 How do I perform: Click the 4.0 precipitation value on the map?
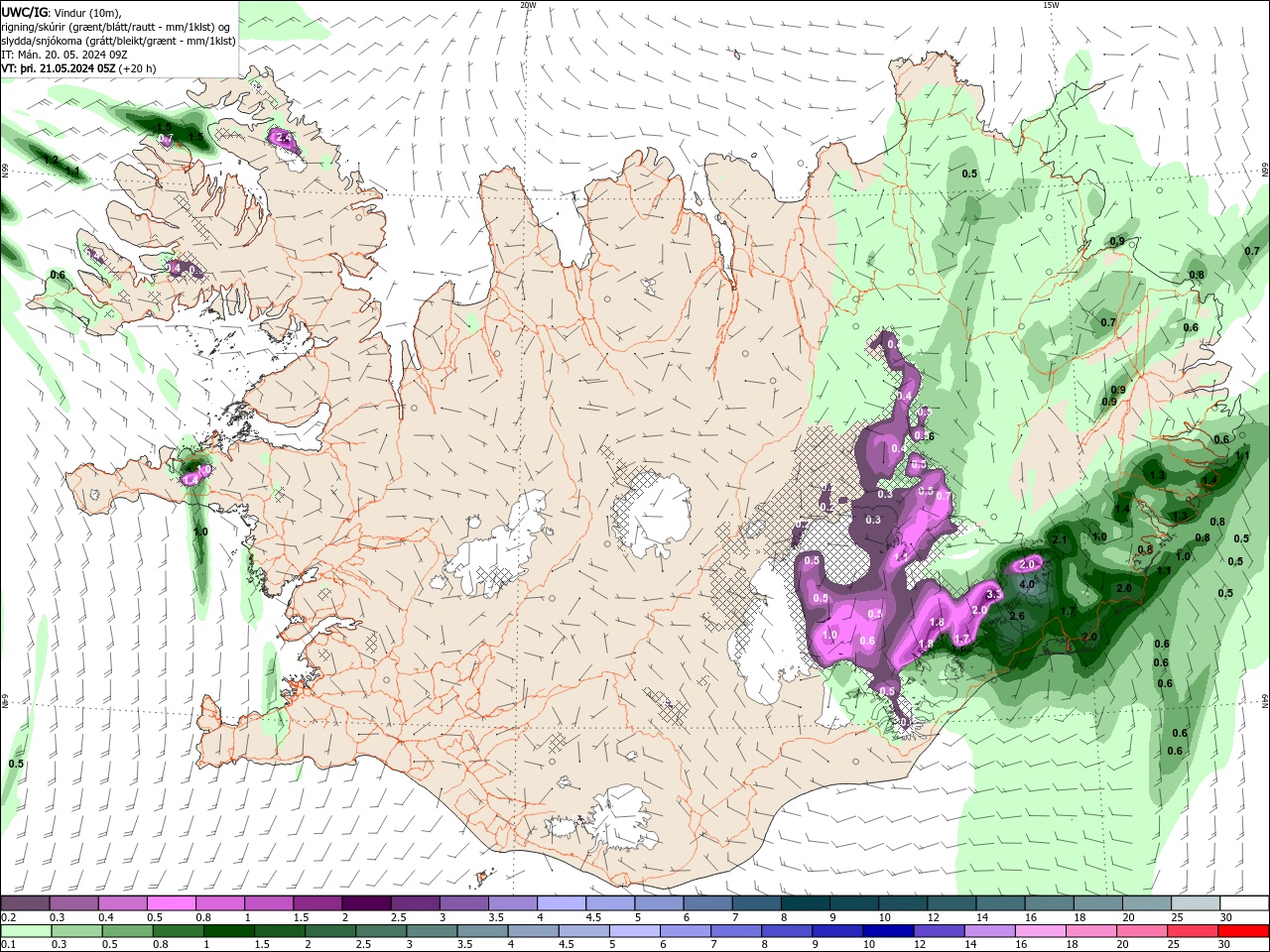(x=1027, y=585)
